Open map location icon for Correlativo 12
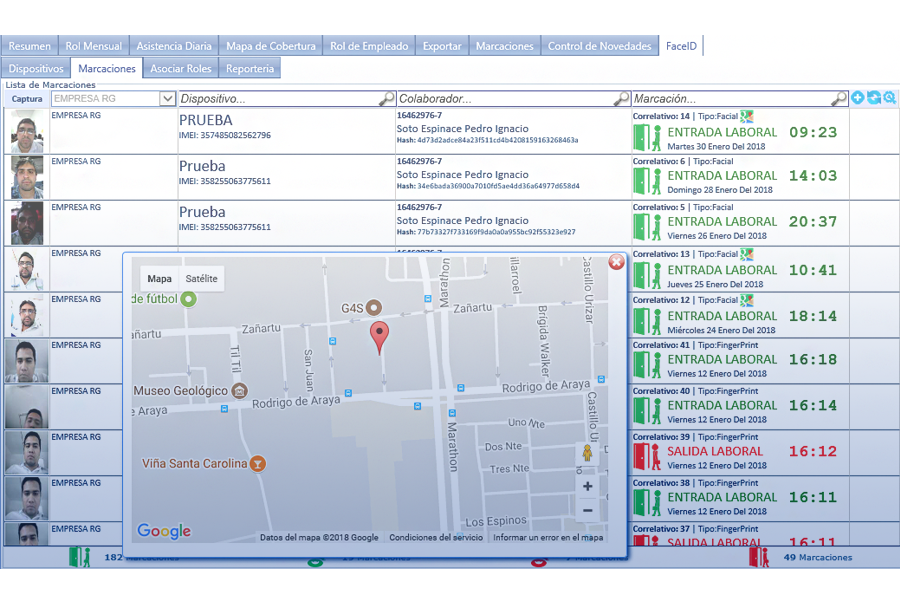Screen dimensions: 900x599 746,300
